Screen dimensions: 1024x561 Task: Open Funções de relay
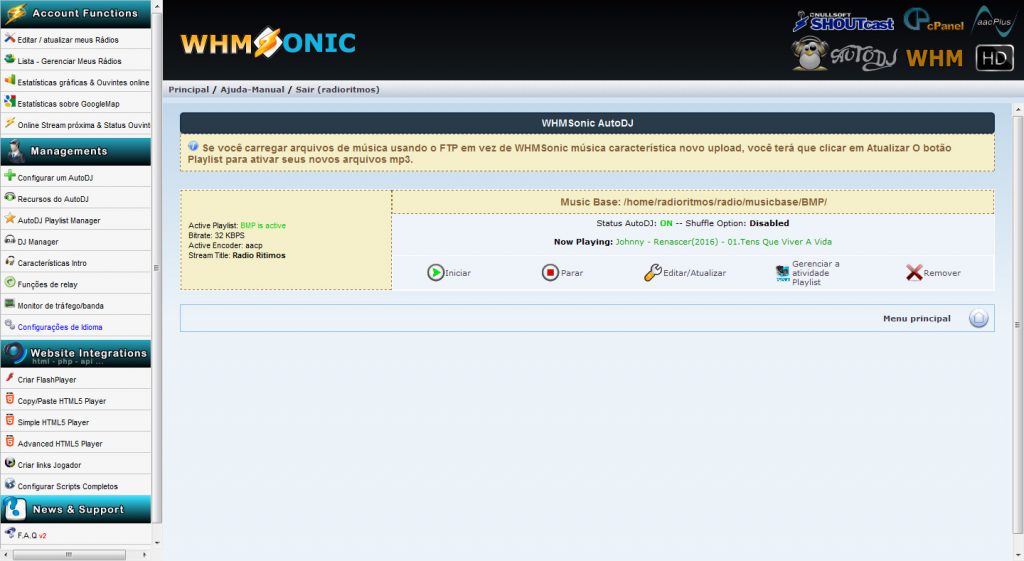pyautogui.click(x=47, y=285)
